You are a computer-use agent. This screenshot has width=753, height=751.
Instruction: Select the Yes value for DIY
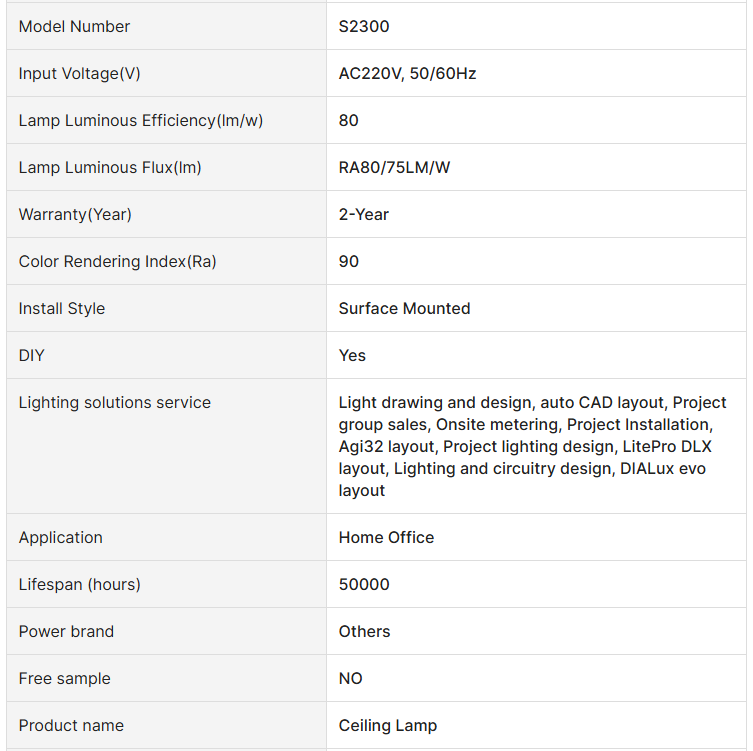point(352,355)
